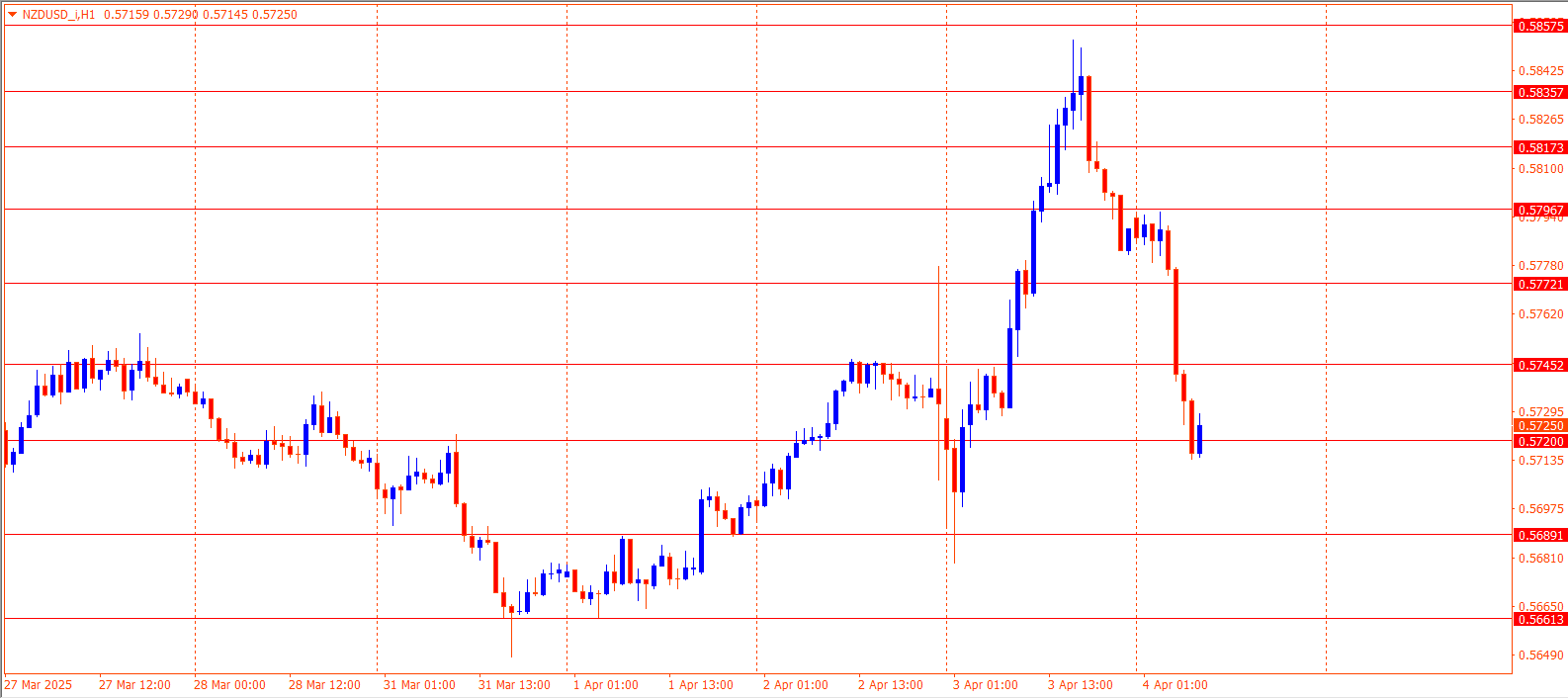1568x699 pixels.
Task: Select the 0.57721 level label
Action: (x=1540, y=285)
